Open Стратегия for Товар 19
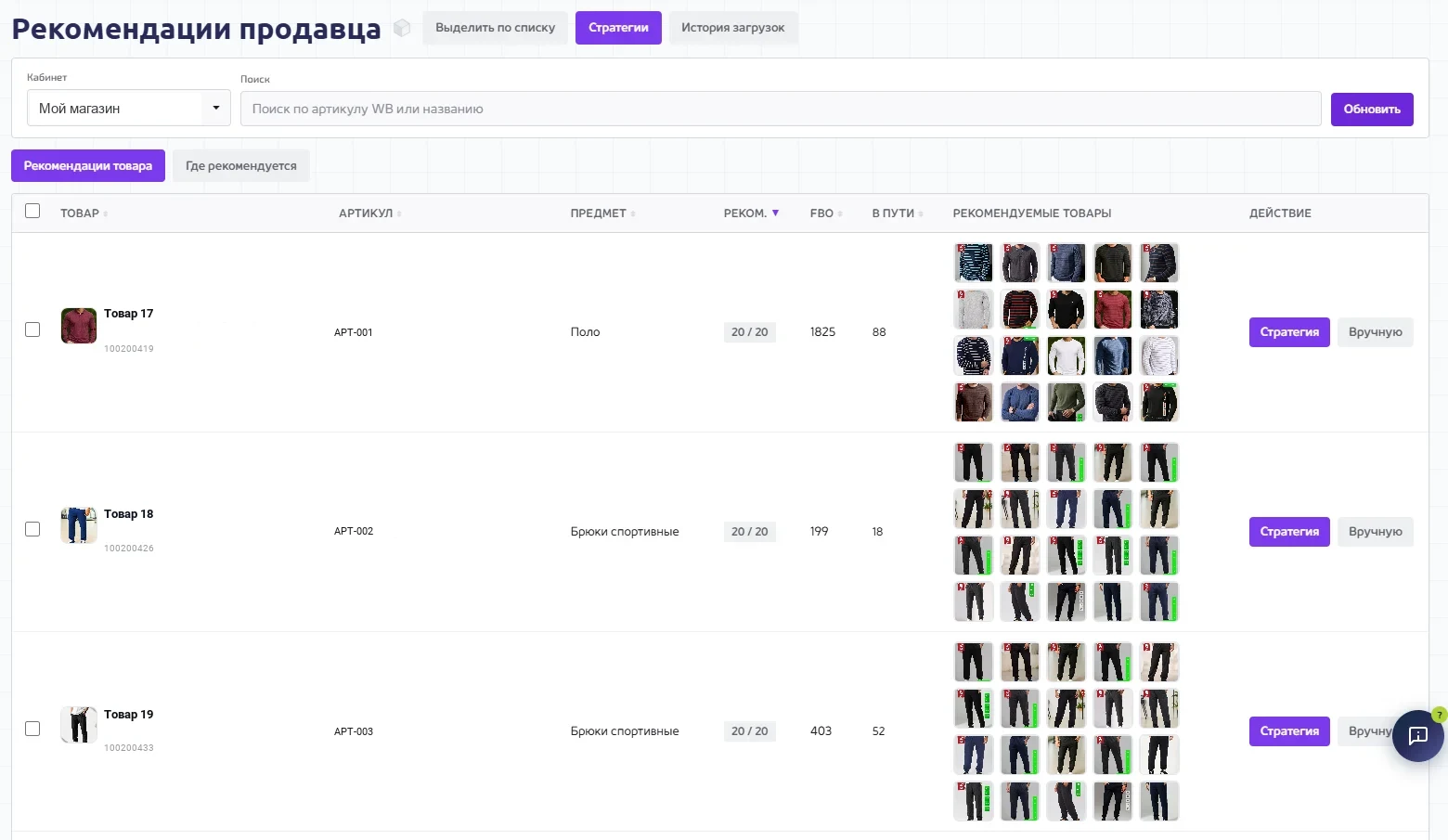The image size is (1448, 840). [1289, 731]
